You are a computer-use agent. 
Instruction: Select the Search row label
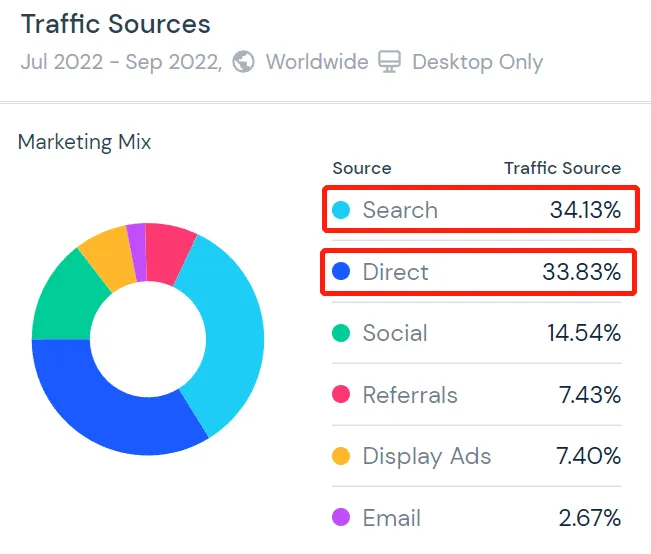400,210
